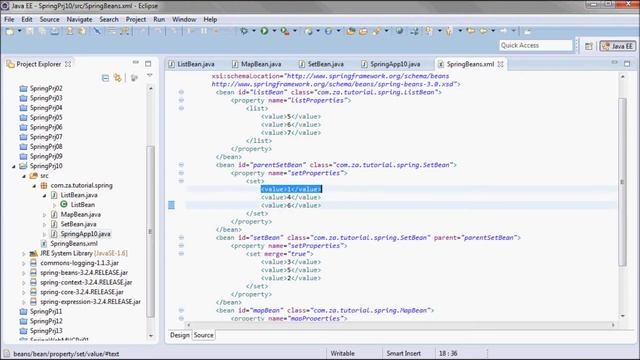
Task: Open the Run button dropdown arrow
Action: pyautogui.click(x=274, y=31)
